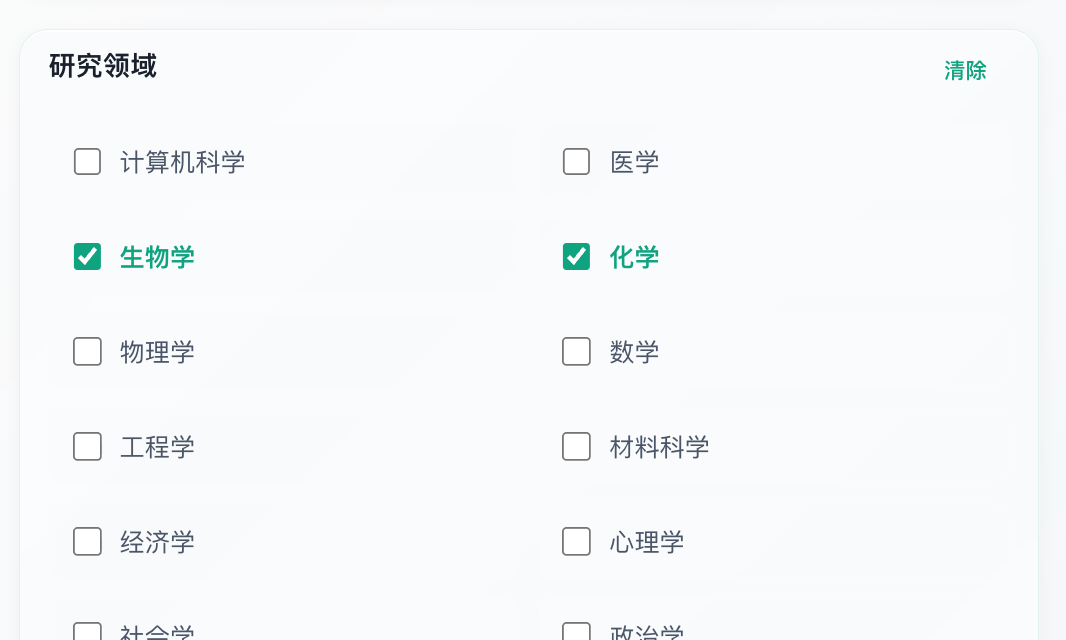The height and width of the screenshot is (640, 1066).
Task: Enable the 材料科学 checkbox
Action: [x=576, y=447]
